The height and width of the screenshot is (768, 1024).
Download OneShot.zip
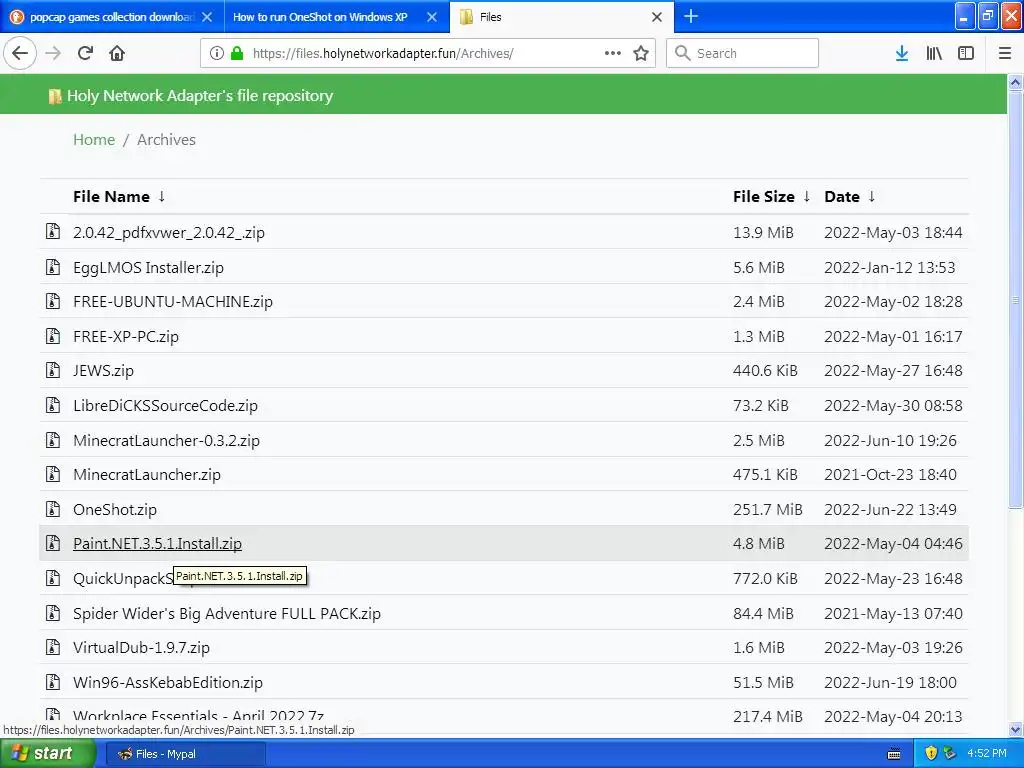click(114, 509)
